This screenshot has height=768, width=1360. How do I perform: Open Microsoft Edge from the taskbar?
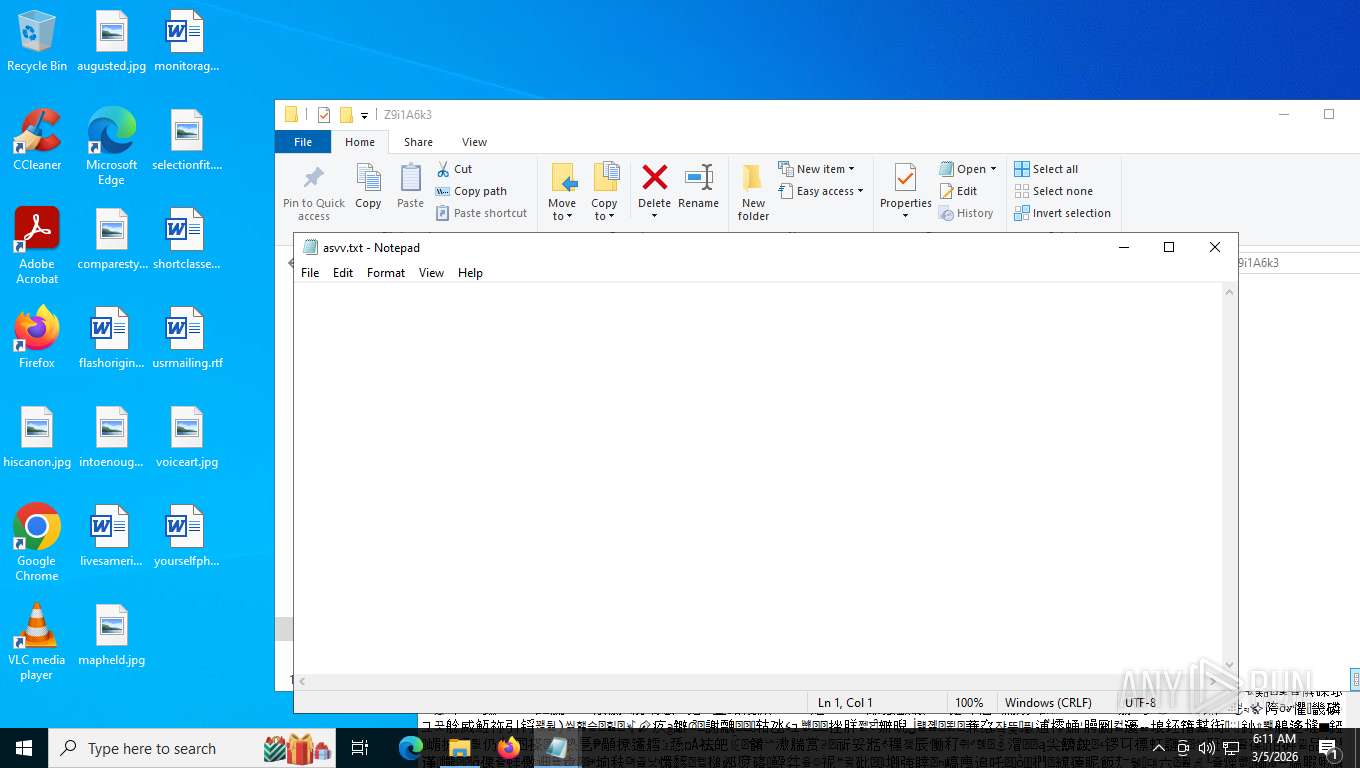(411, 748)
